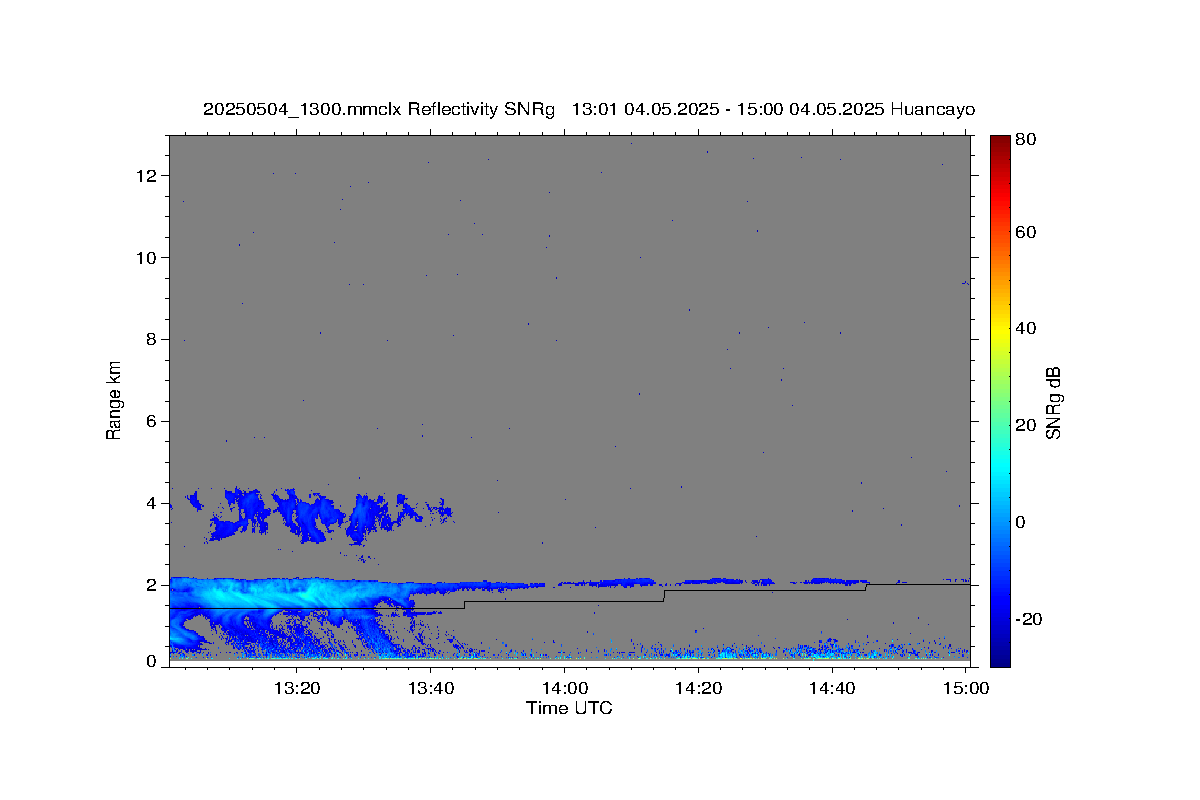Screen dimensions: 1200x800
Task: Click the 4 tick label on range axis
Action: pyautogui.click(x=152, y=503)
